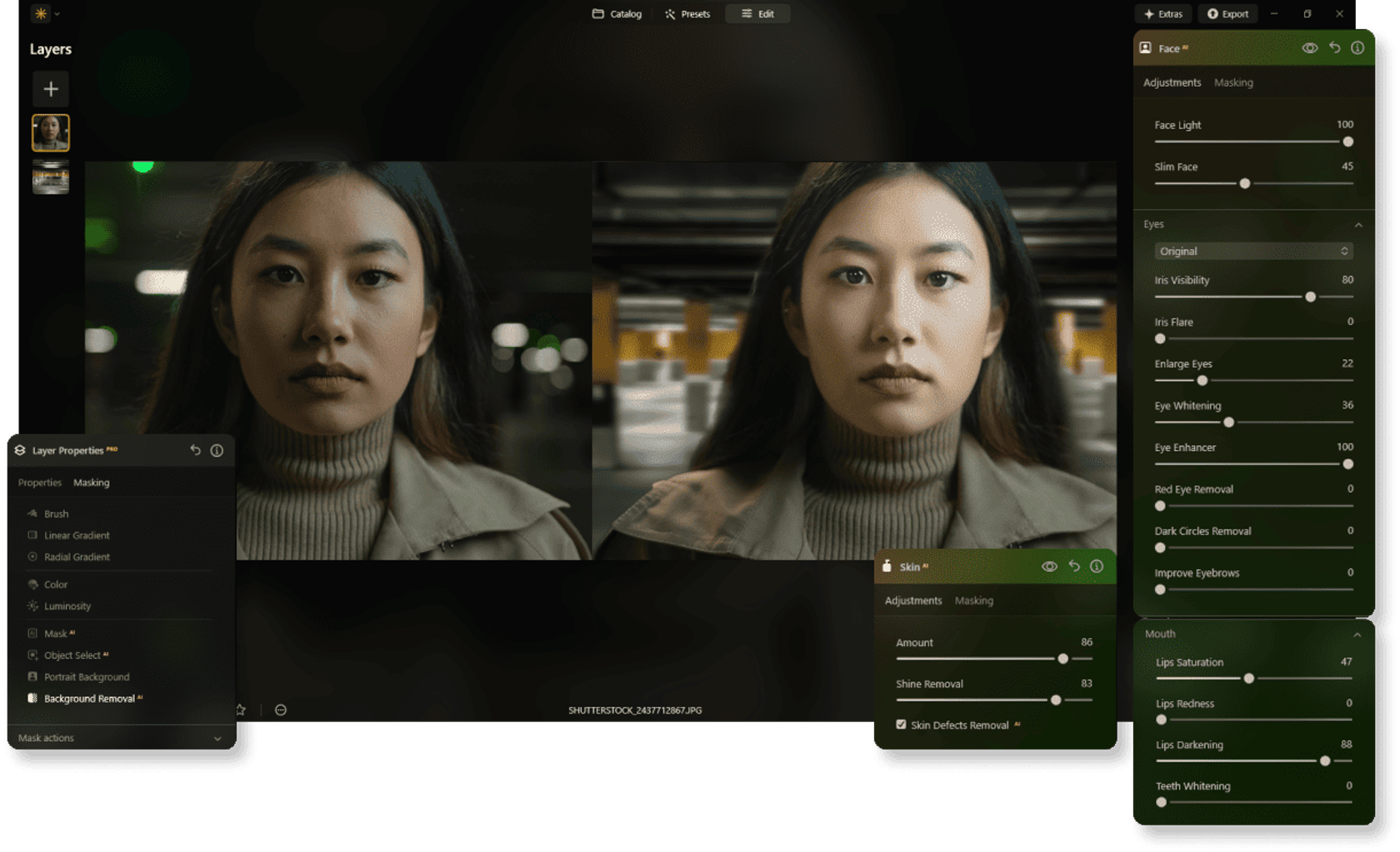Add a new layer with plus button
Image resolution: width=1400 pixels, height=852 pixels.
(x=51, y=89)
